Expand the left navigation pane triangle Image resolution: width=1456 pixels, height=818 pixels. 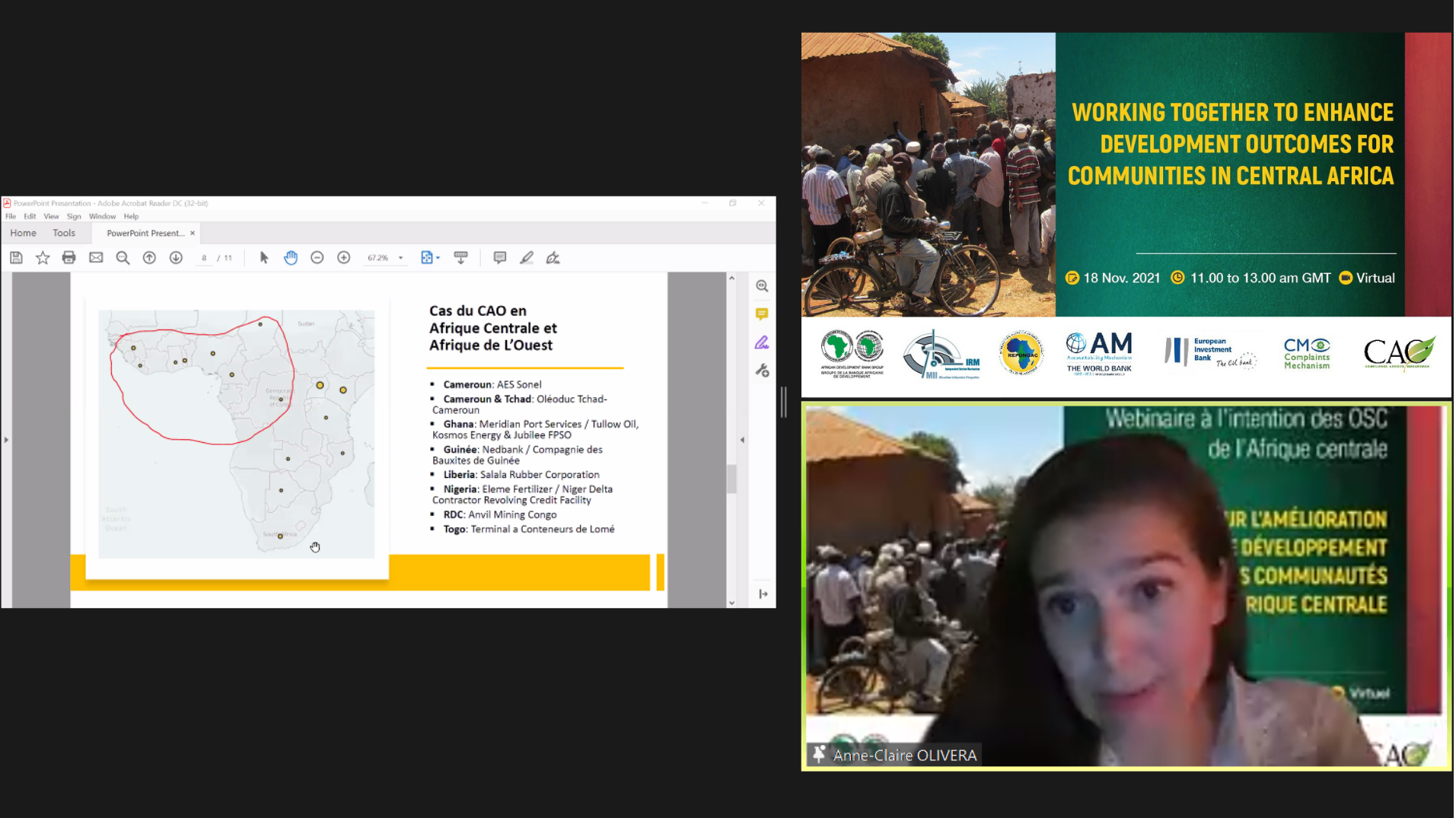click(6, 440)
